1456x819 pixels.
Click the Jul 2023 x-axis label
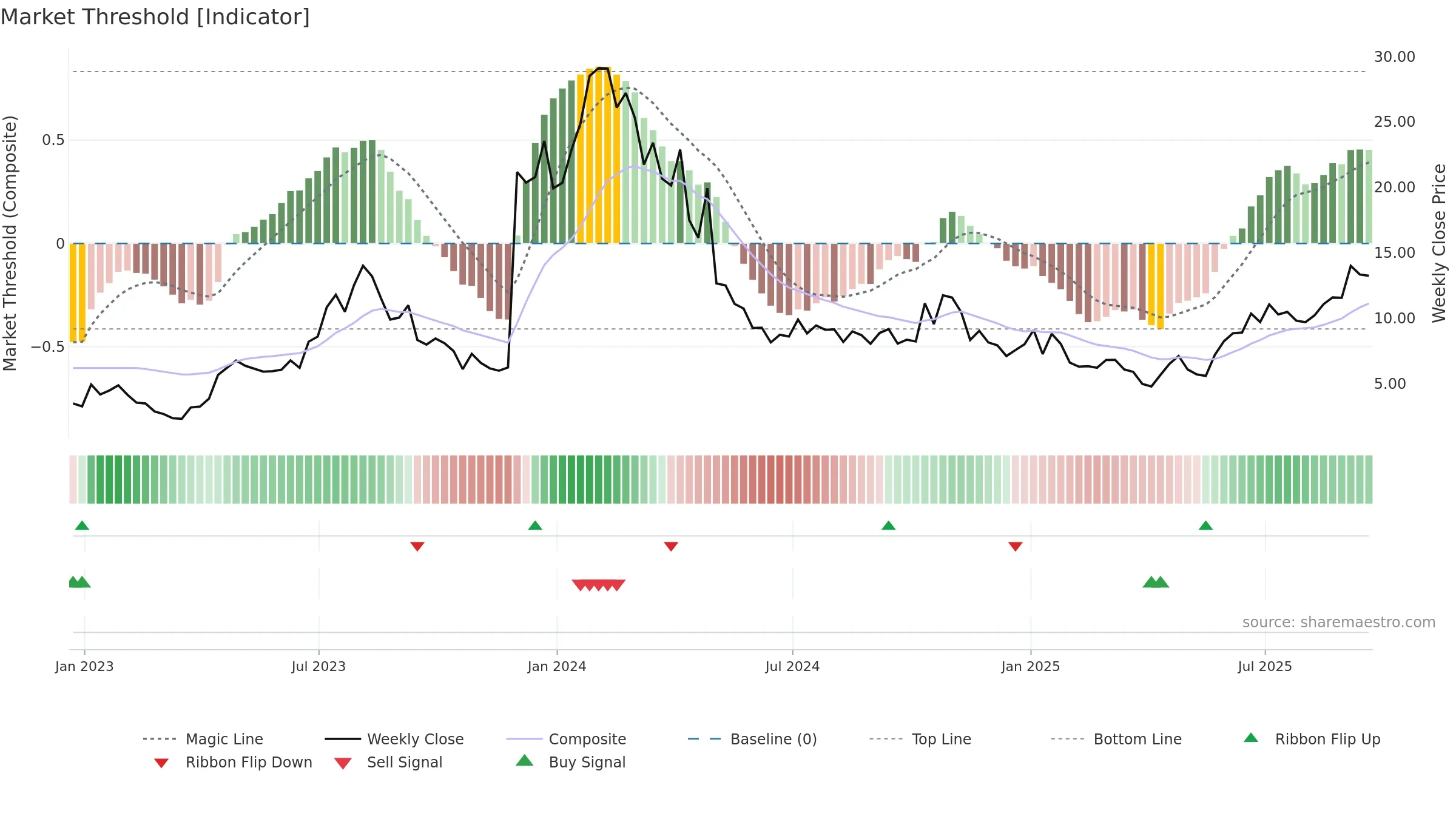(x=318, y=667)
